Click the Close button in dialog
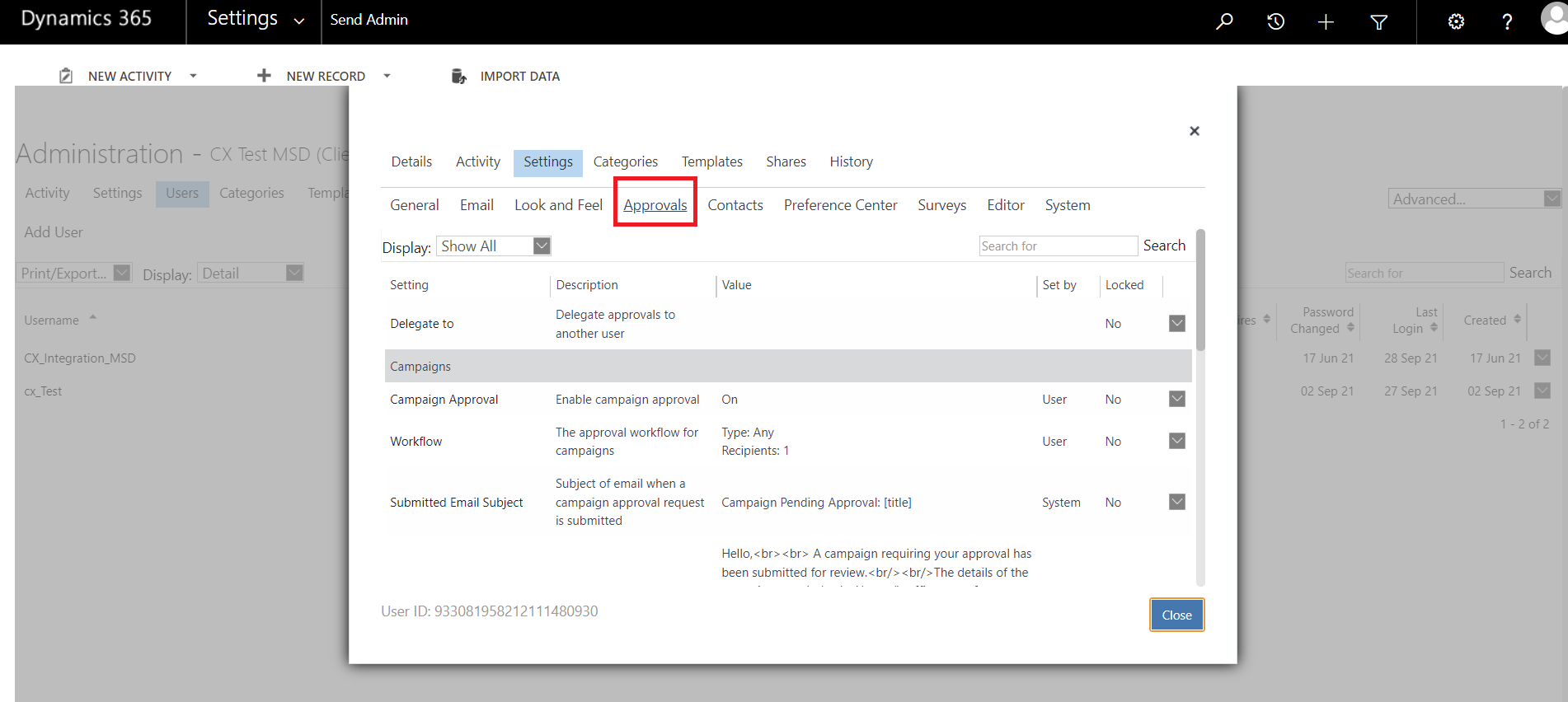 (1176, 615)
